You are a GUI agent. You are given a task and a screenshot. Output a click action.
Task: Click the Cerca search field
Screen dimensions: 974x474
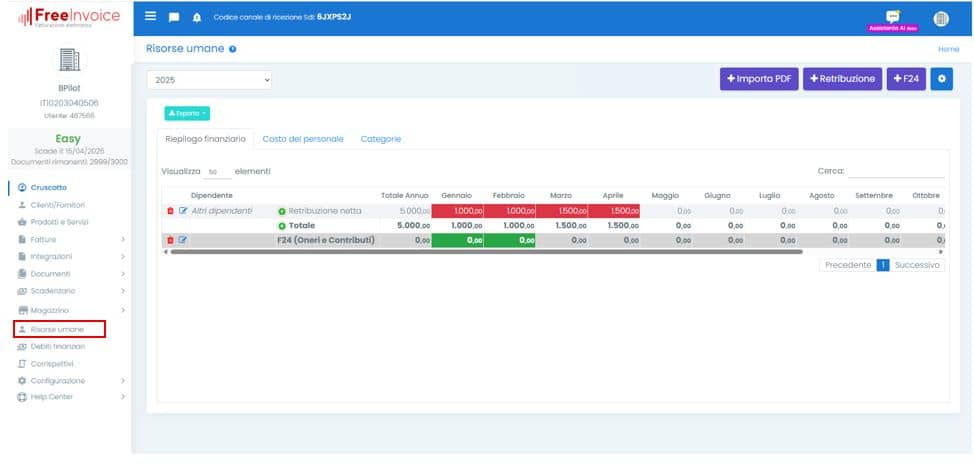[896, 171]
